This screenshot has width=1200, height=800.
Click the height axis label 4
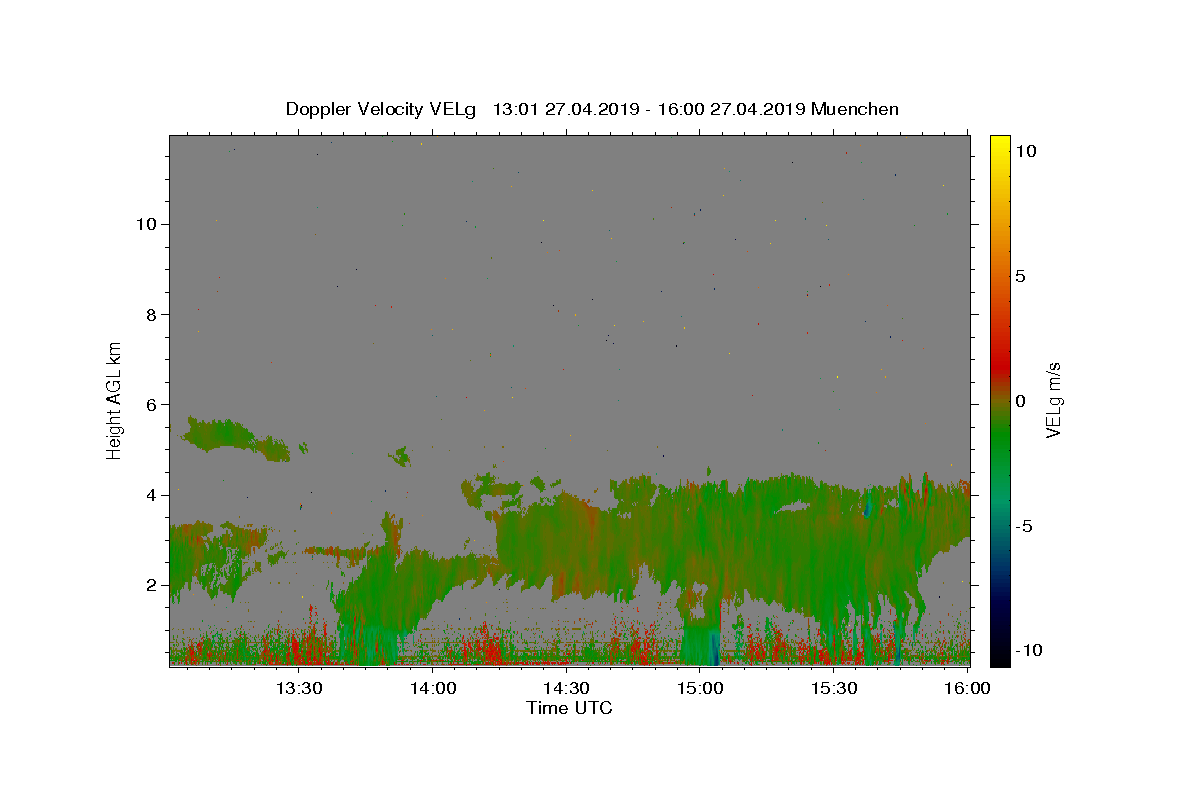151,495
